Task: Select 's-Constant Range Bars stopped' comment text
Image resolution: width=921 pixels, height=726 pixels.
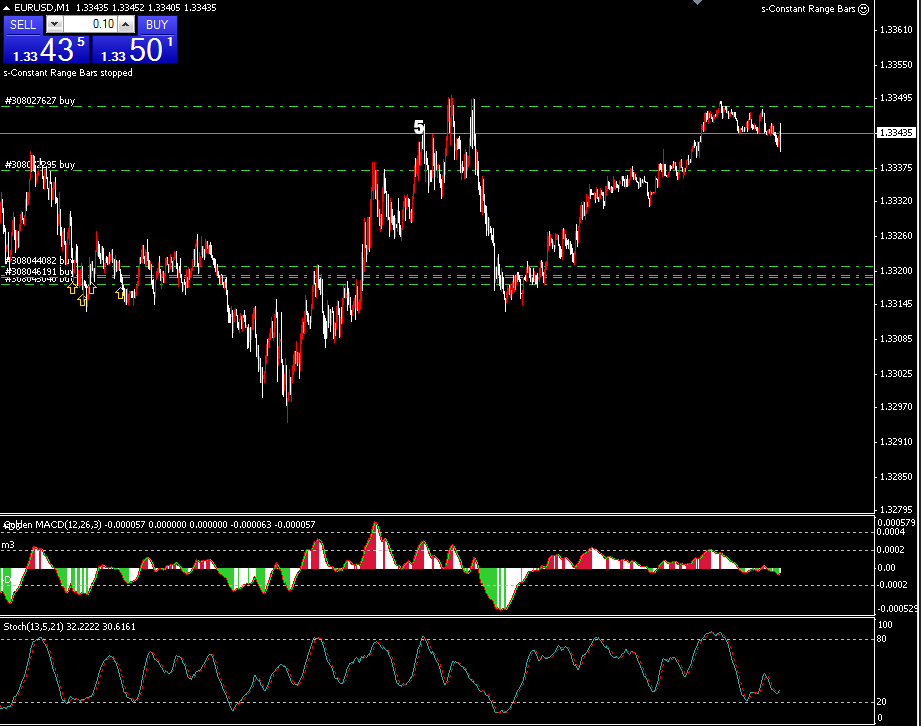Action: click(68, 73)
